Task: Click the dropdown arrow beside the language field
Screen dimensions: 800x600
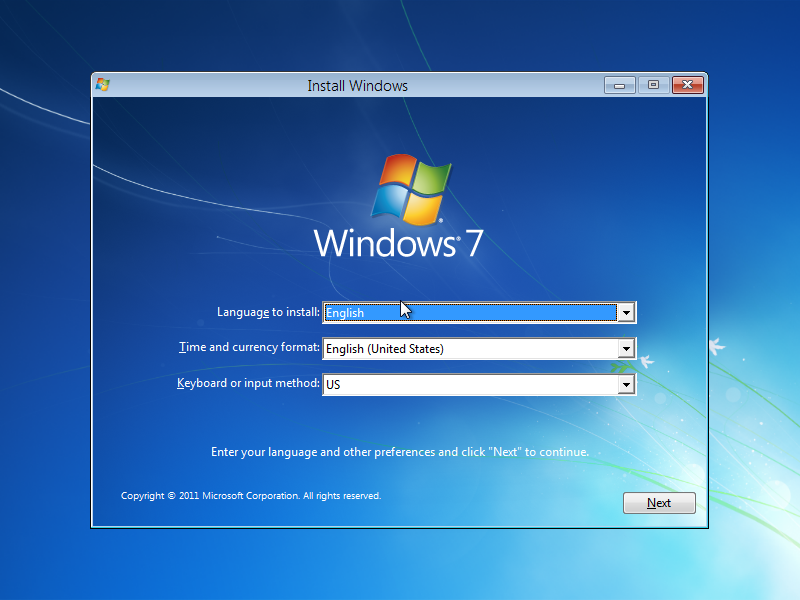Action: pyautogui.click(x=628, y=312)
